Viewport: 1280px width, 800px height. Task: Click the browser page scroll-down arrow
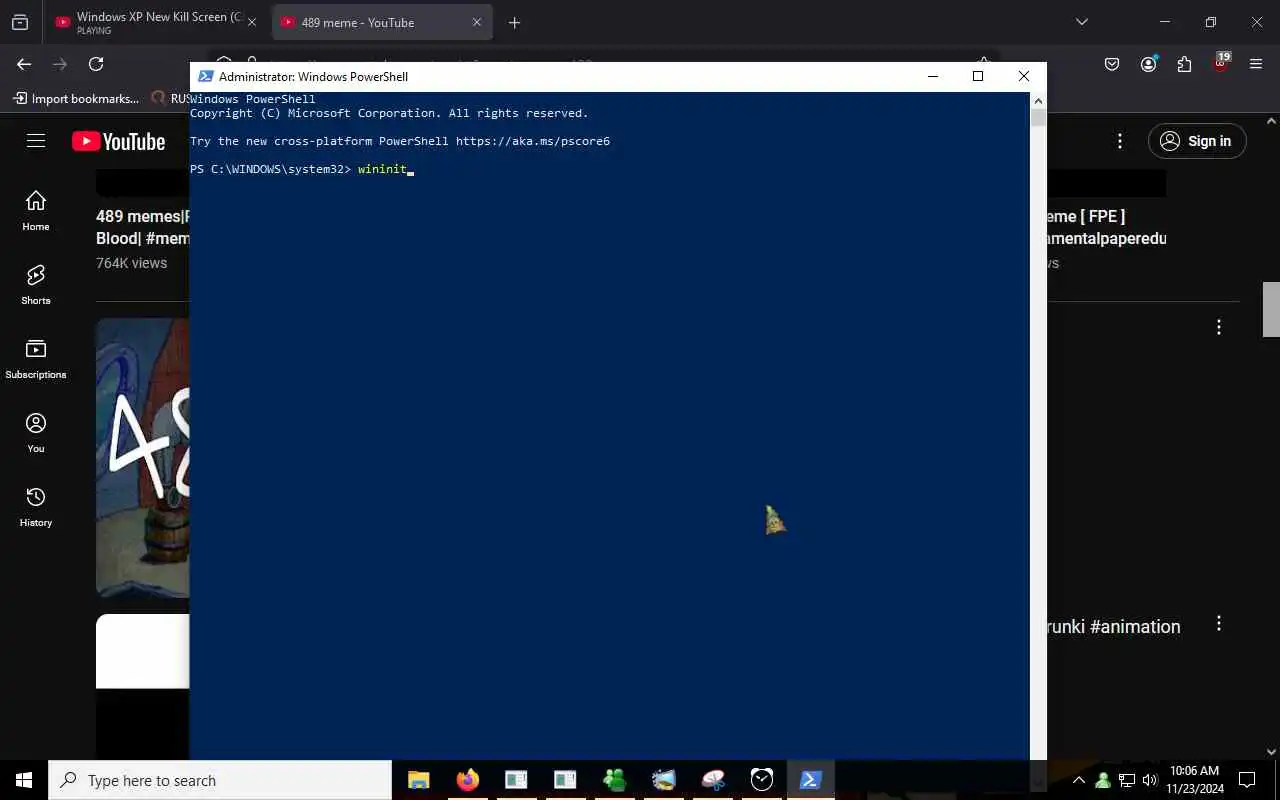click(x=1271, y=752)
